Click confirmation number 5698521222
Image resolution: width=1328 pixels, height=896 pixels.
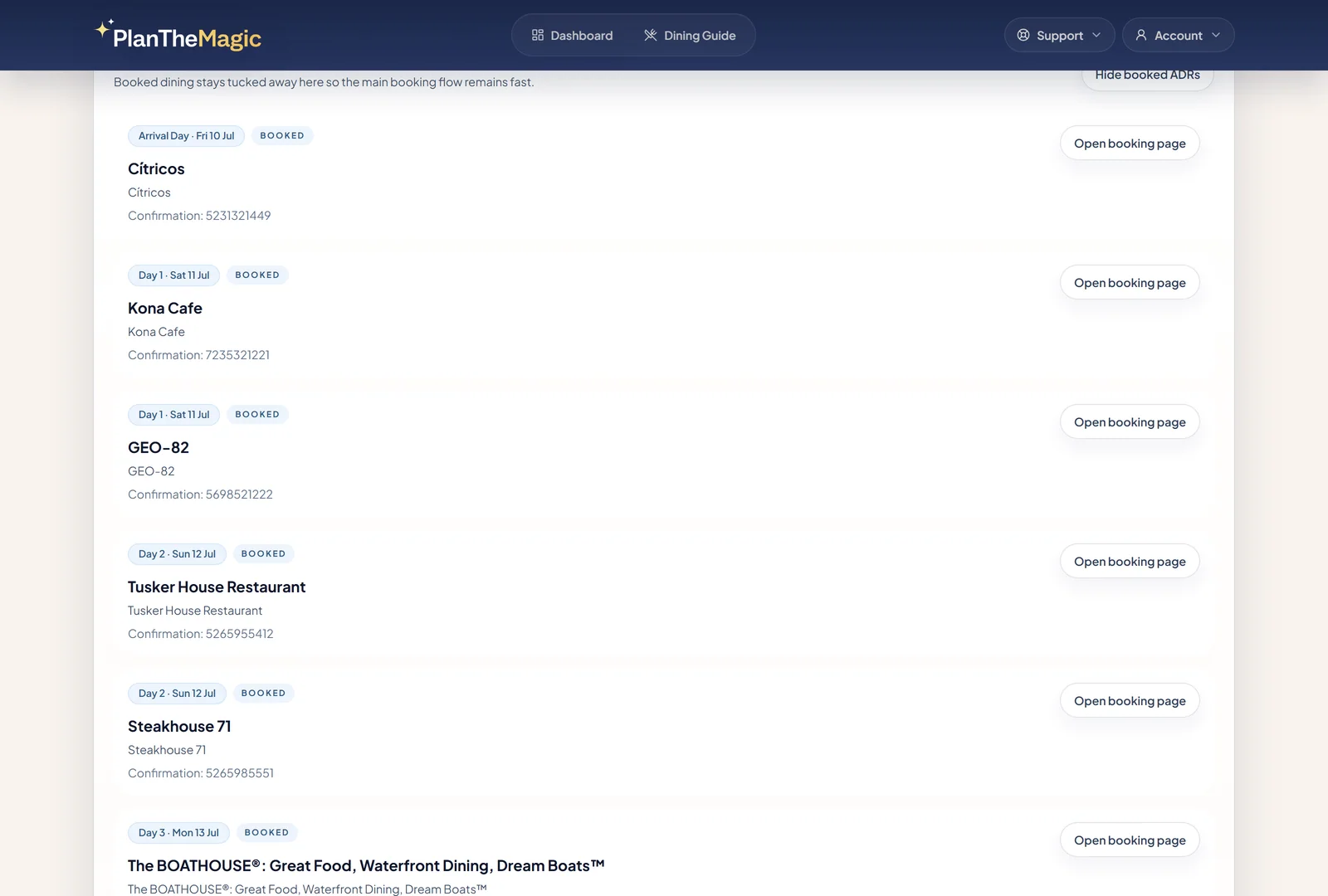point(239,494)
